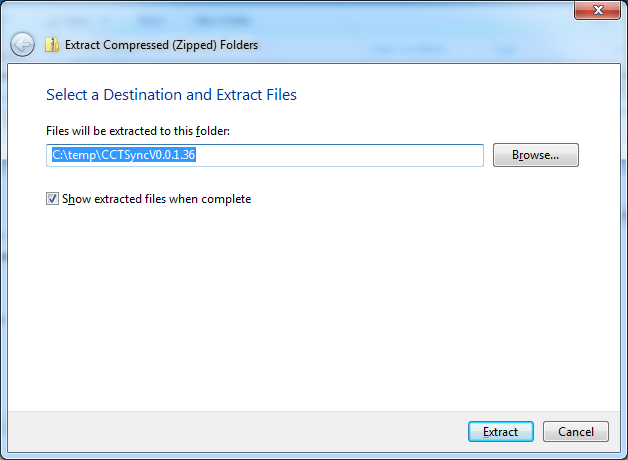Close the extraction dialog with red X
The height and width of the screenshot is (460, 628).
tap(597, 10)
